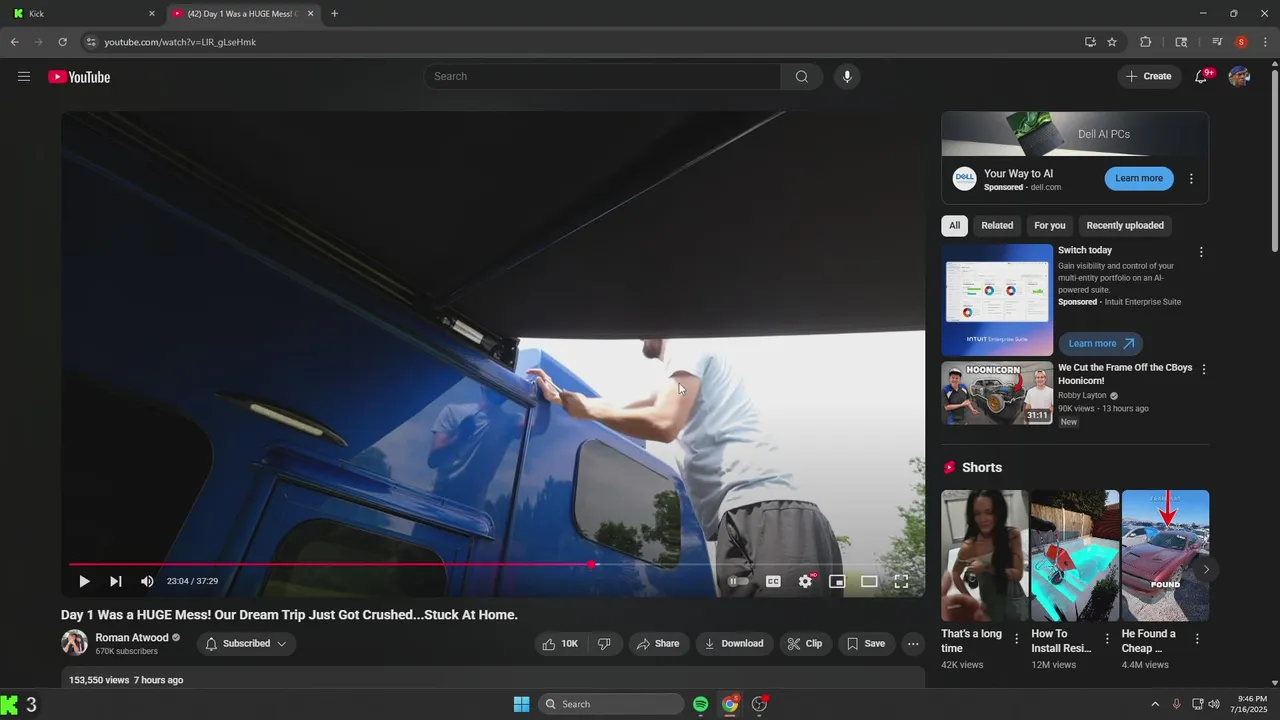This screenshot has height=720, width=1280.
Task: Switch to theater mode
Action: click(x=869, y=581)
